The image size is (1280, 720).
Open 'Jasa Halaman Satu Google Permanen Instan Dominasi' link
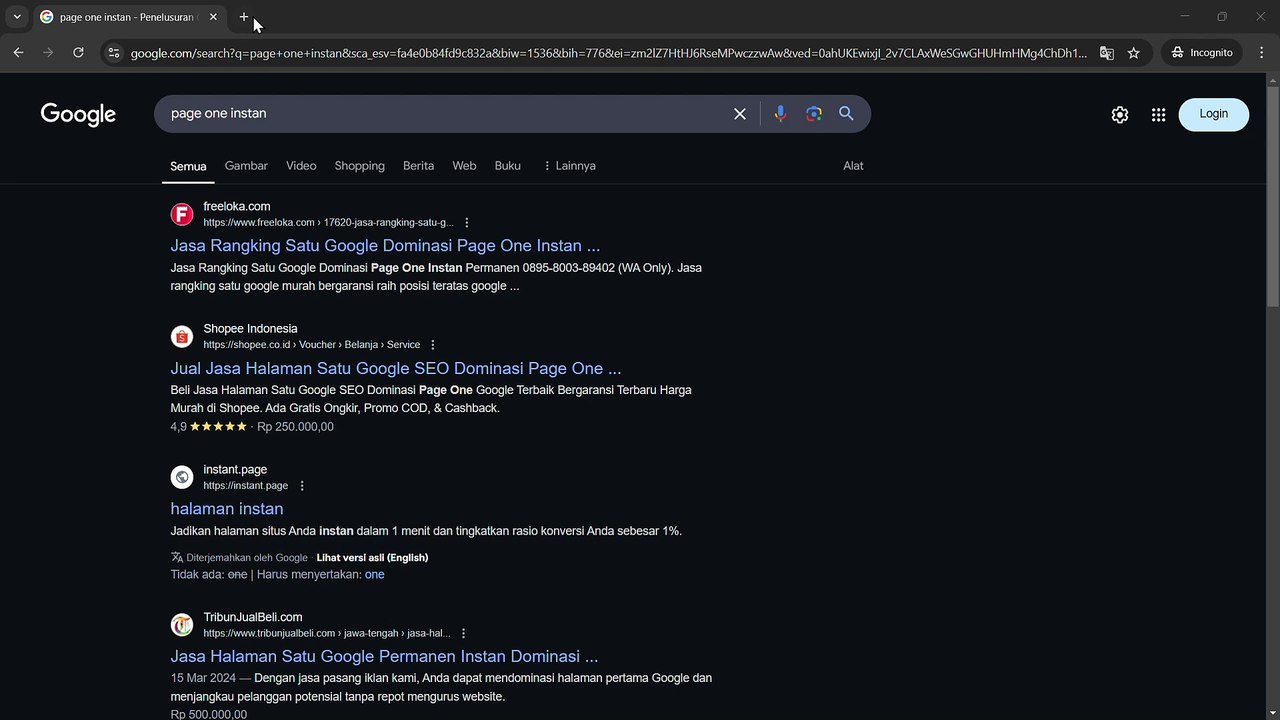[x=384, y=657]
